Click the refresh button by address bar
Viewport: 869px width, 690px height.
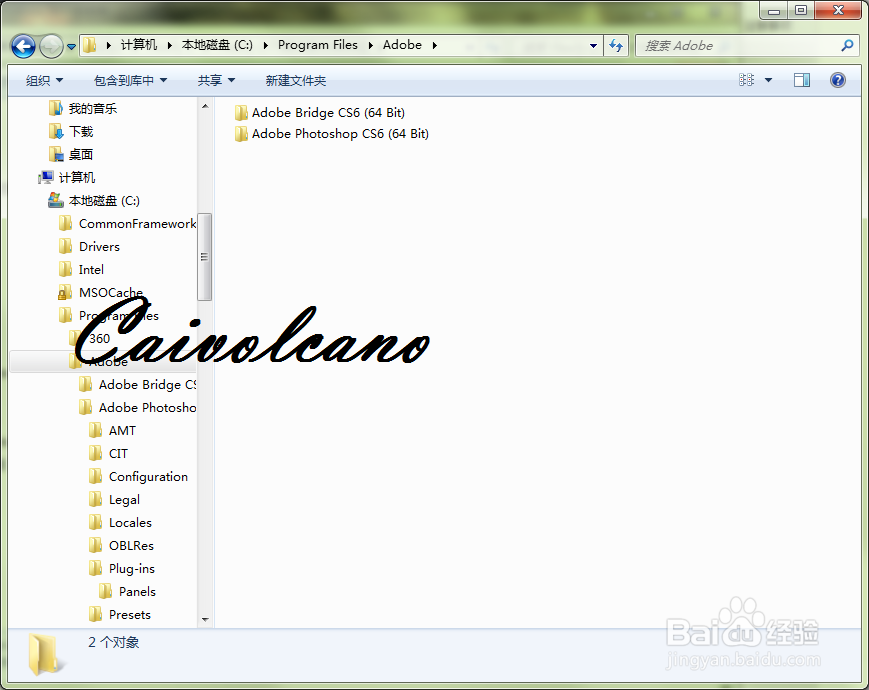(616, 45)
